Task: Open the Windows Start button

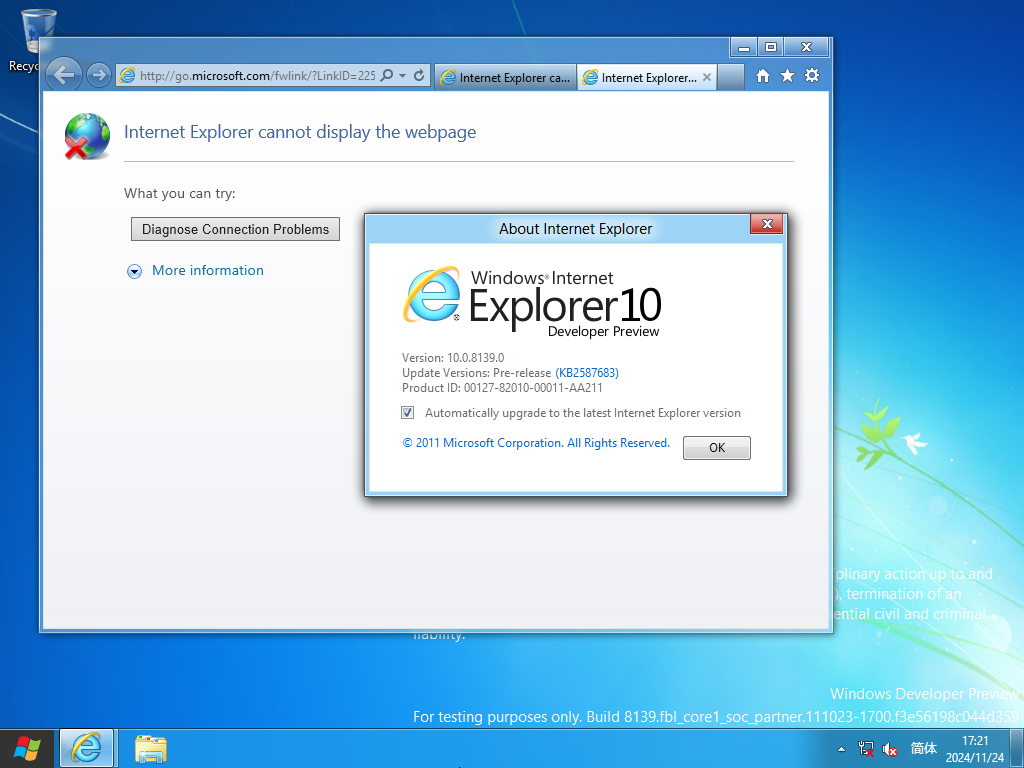Action: 27,748
